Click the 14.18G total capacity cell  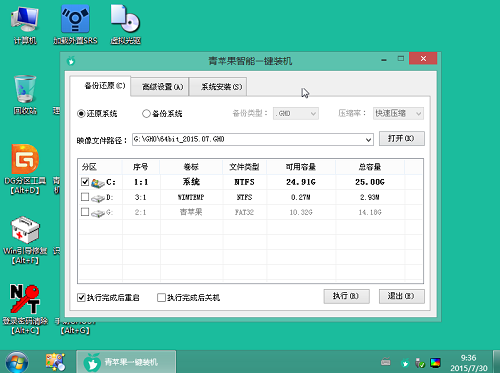tap(370, 212)
